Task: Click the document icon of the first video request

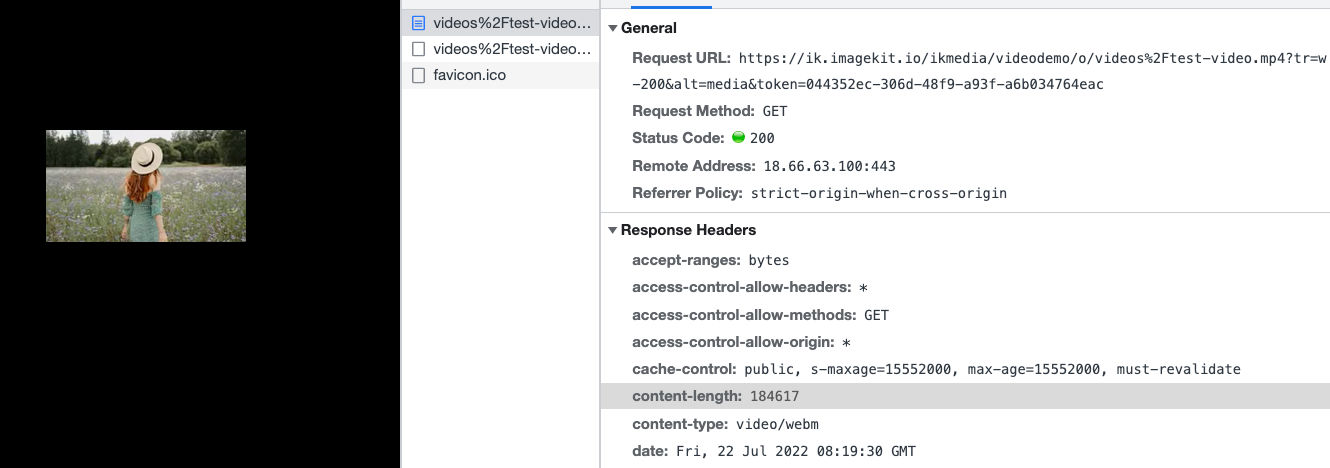Action: [418, 22]
